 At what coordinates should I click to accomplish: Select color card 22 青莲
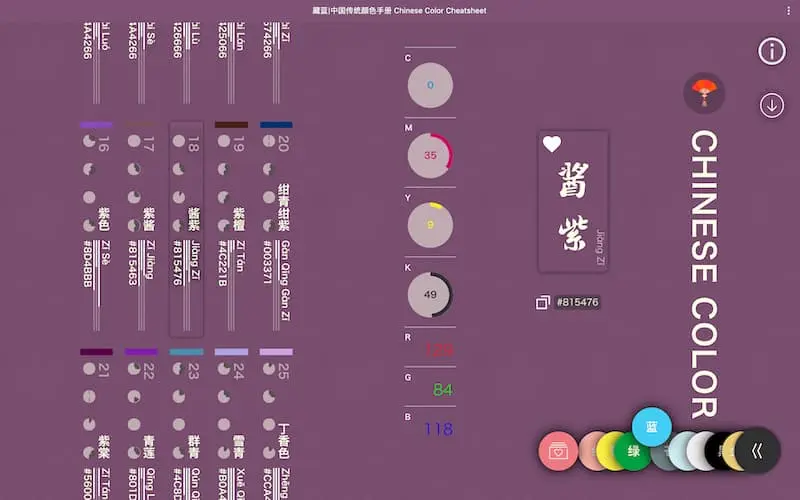pos(141,424)
